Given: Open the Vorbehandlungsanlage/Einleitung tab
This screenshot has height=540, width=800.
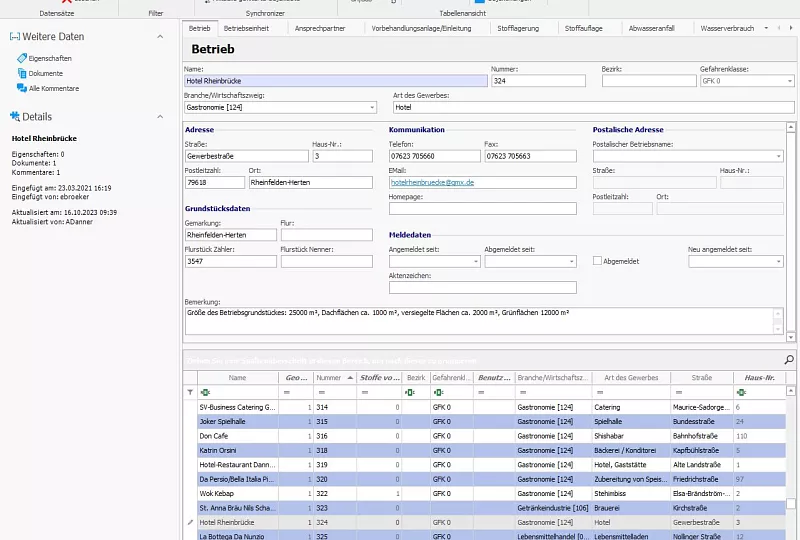Looking at the screenshot, I should (421, 28).
